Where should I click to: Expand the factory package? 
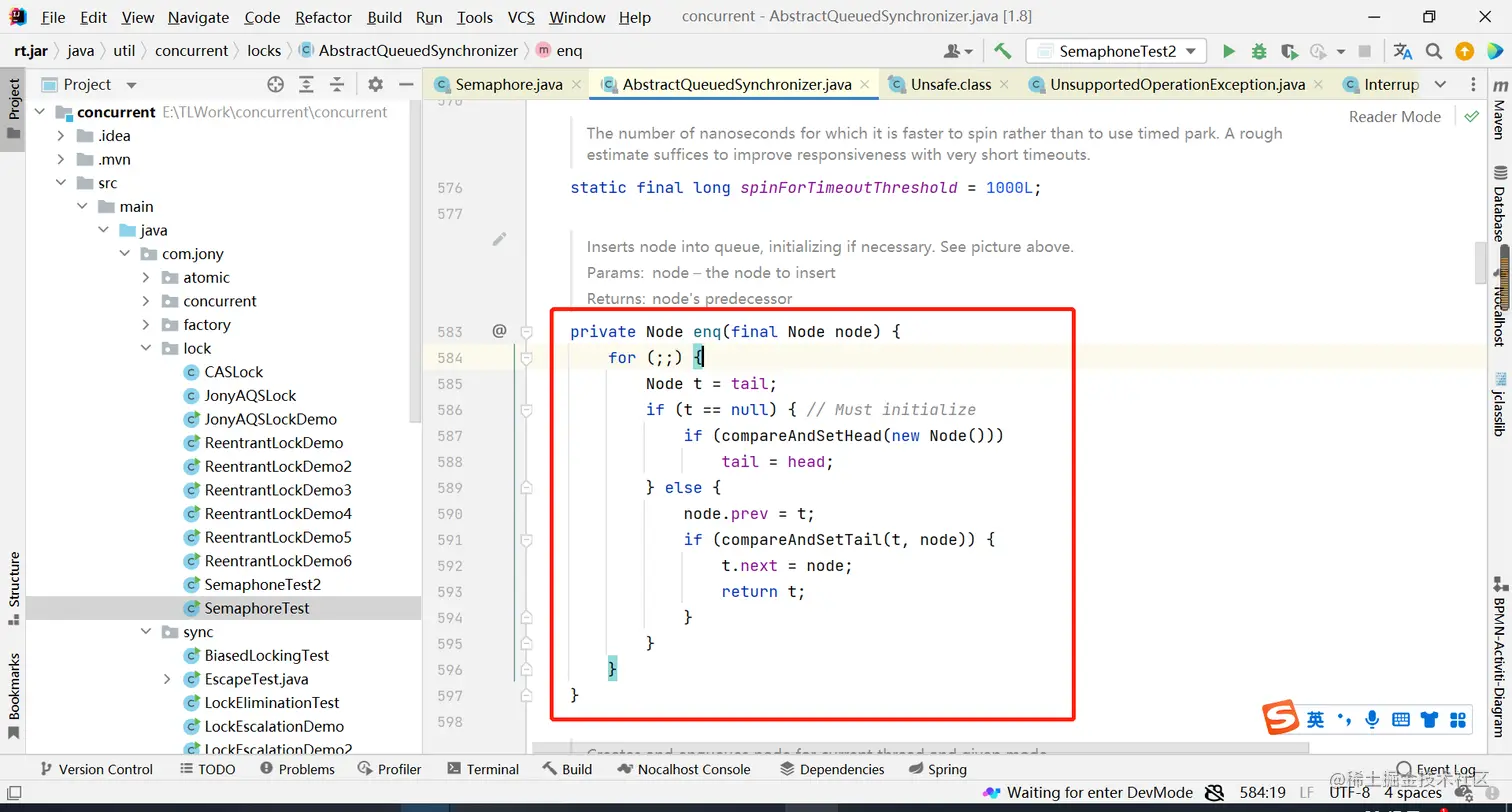coord(146,325)
